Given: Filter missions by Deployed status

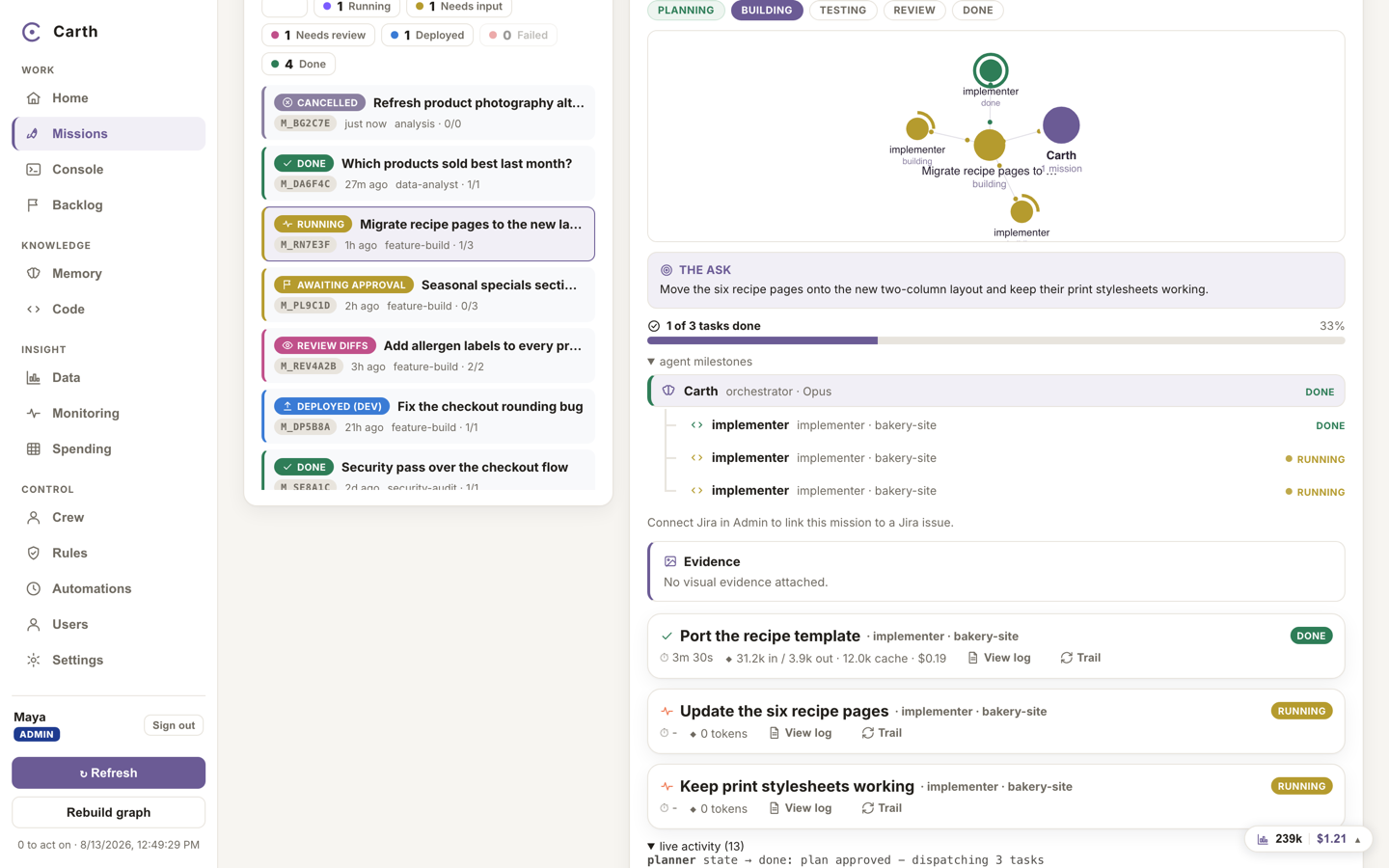Looking at the screenshot, I should coord(427,36).
